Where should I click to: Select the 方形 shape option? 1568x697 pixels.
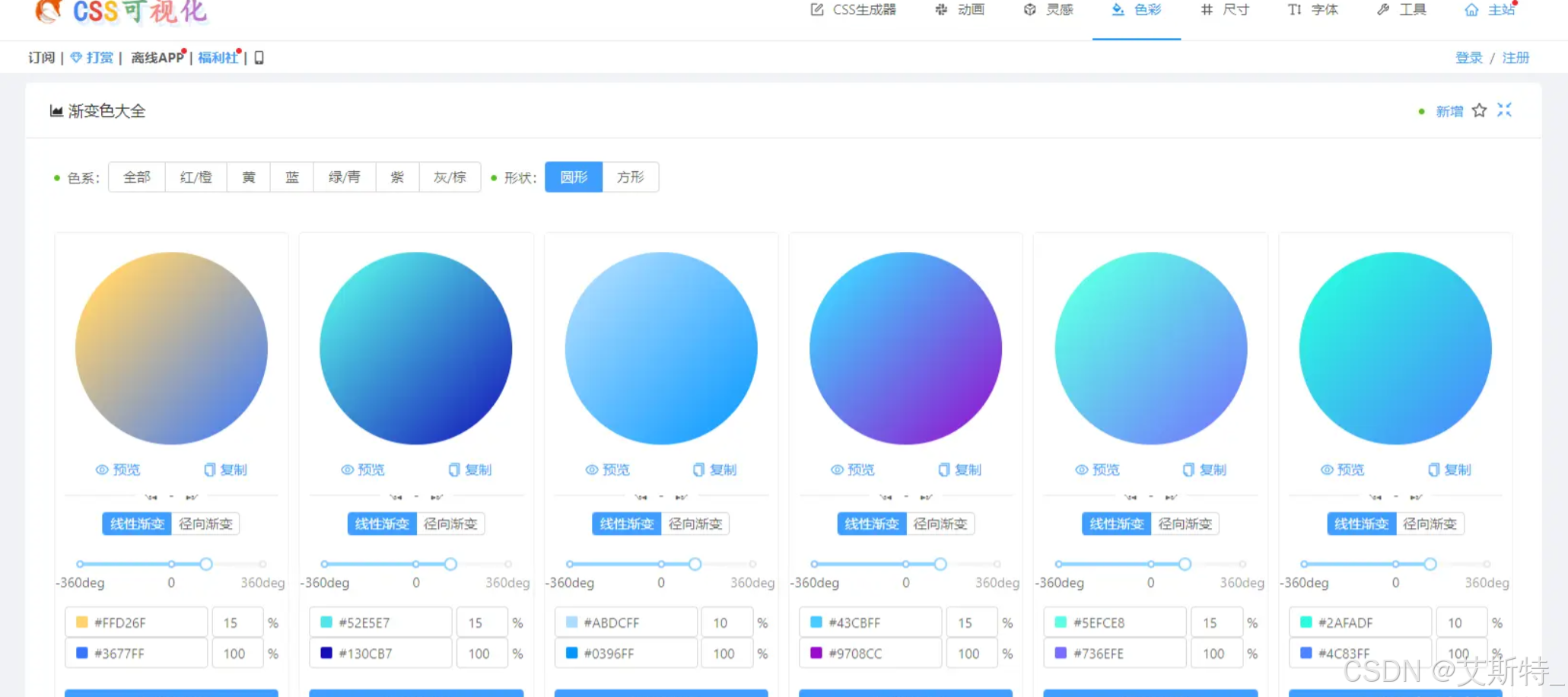coord(631,177)
